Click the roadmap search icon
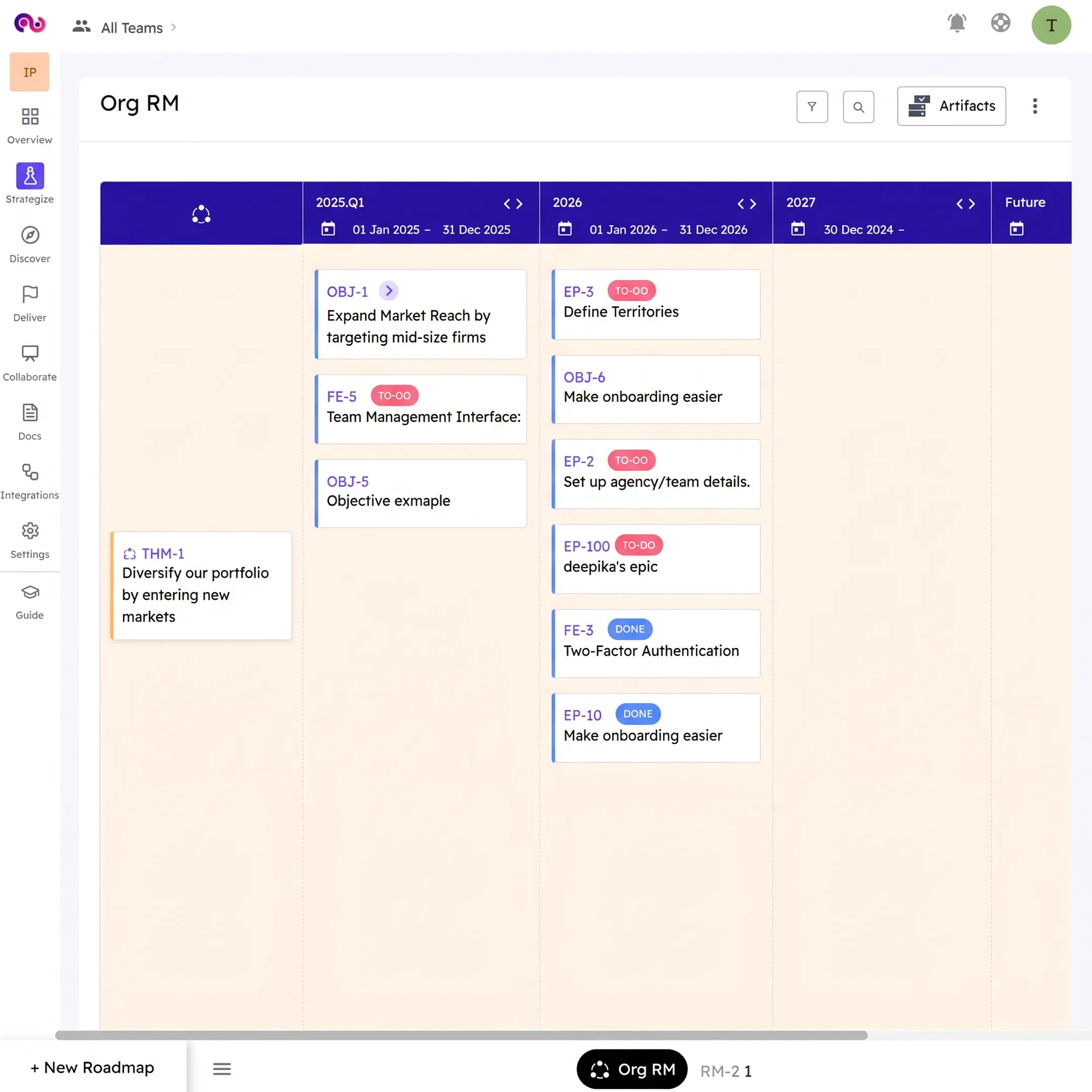Screen dimensions: 1092x1092 [858, 107]
